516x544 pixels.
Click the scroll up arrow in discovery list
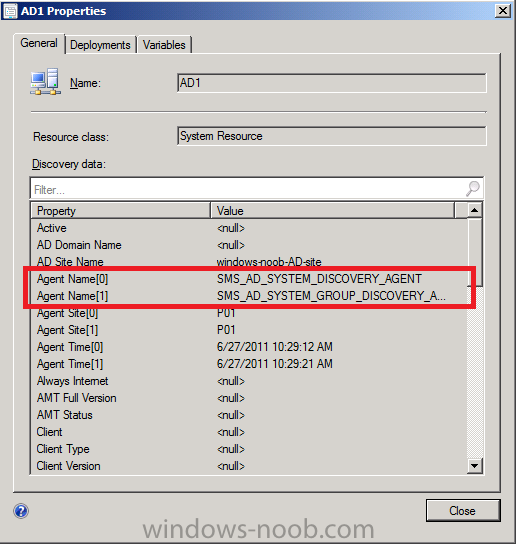[474, 210]
